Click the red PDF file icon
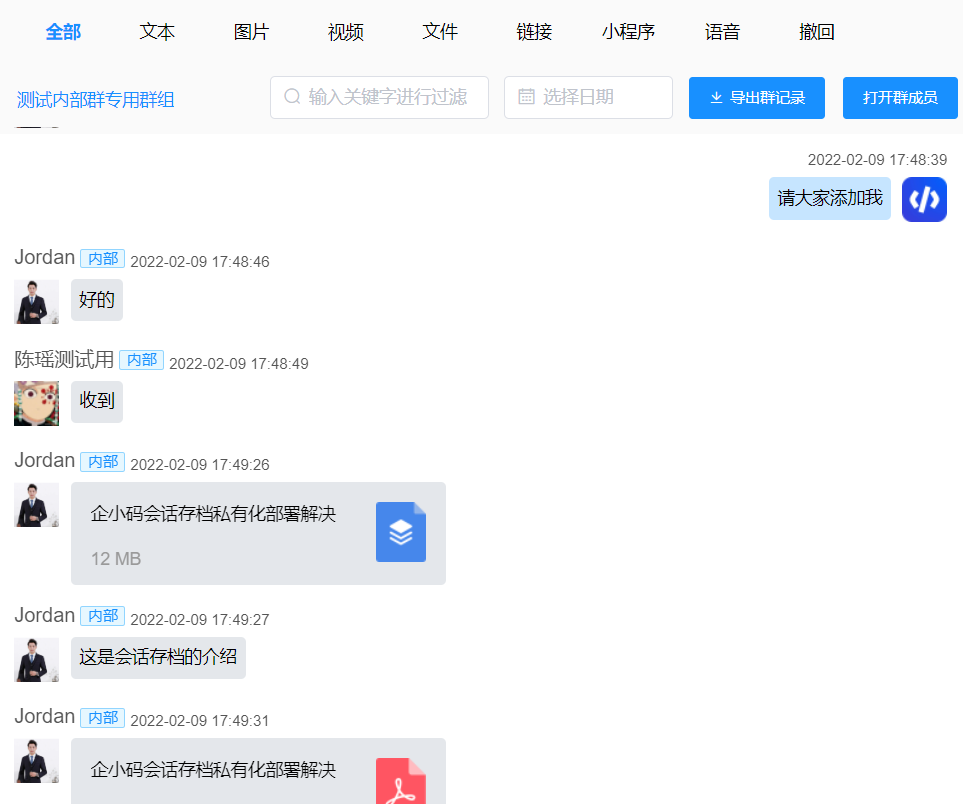This screenshot has height=804, width=963. [x=401, y=781]
